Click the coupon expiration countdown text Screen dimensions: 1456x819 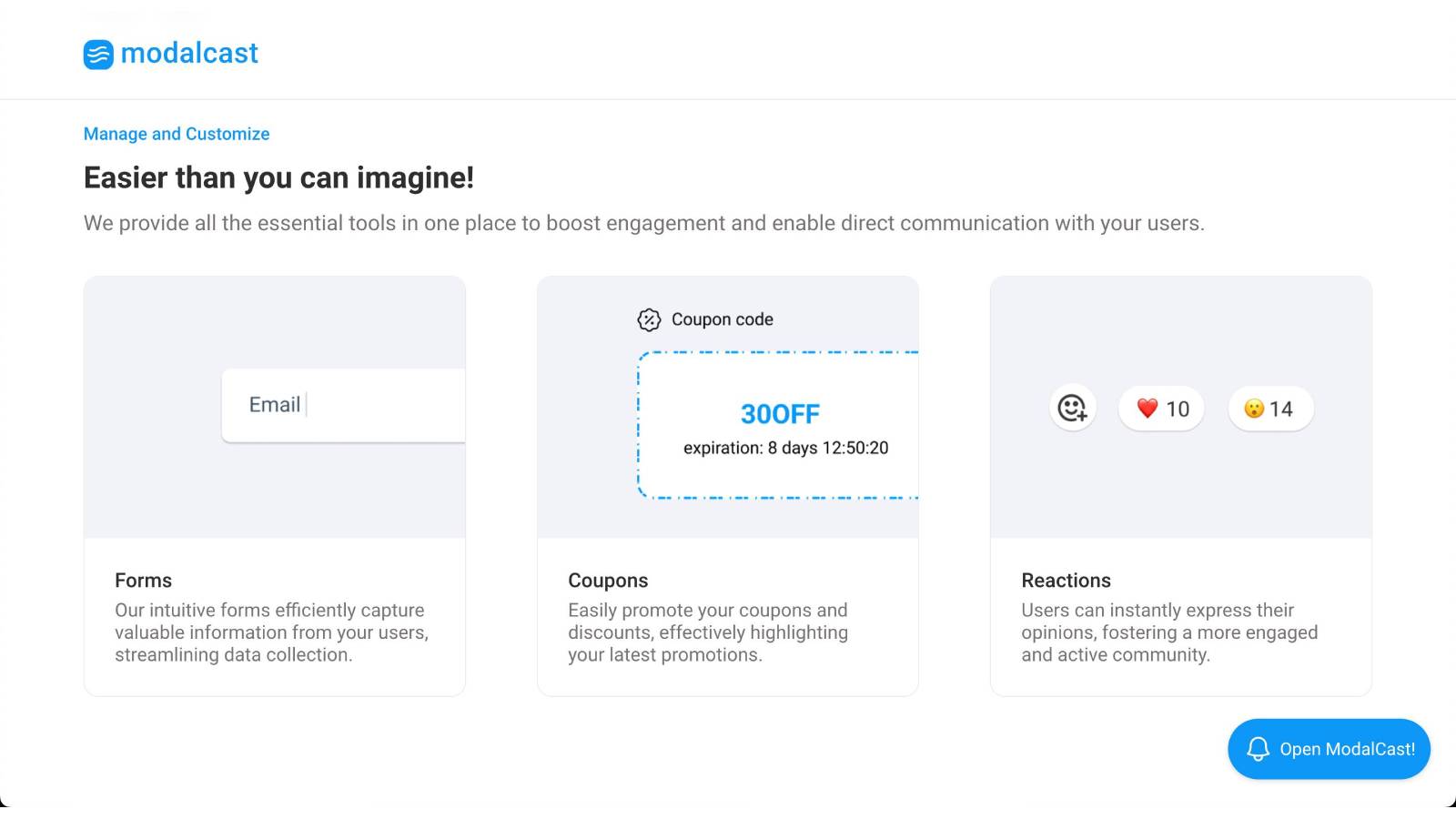786,448
